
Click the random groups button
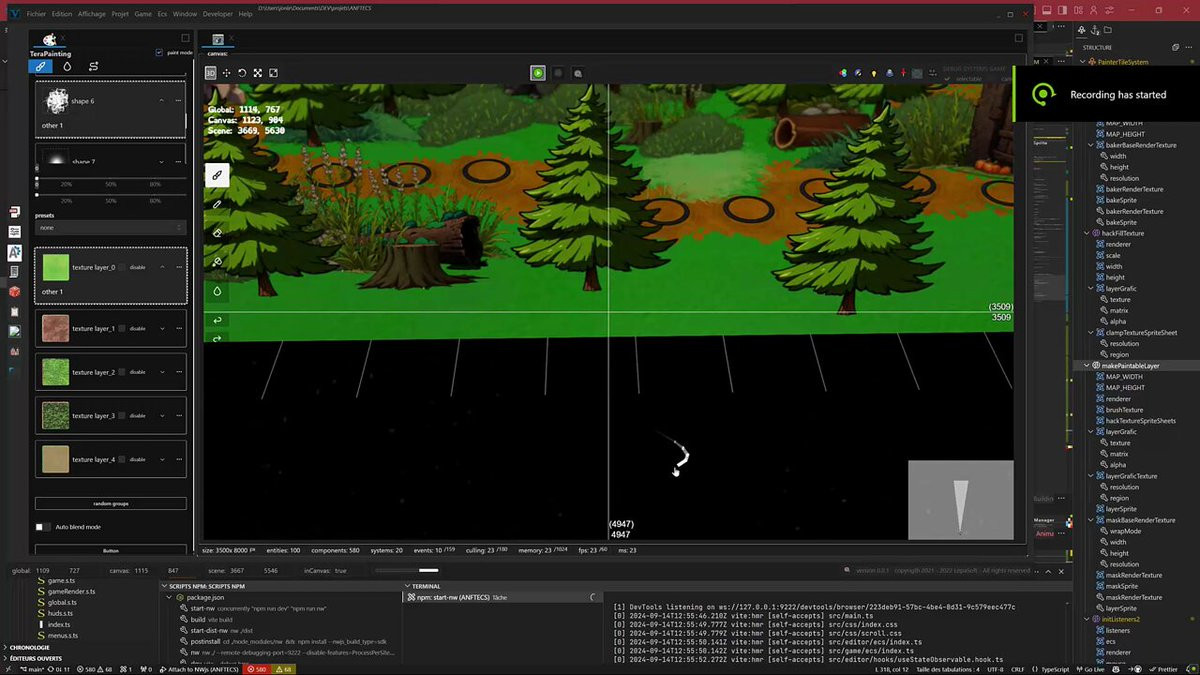pyautogui.click(x=111, y=503)
